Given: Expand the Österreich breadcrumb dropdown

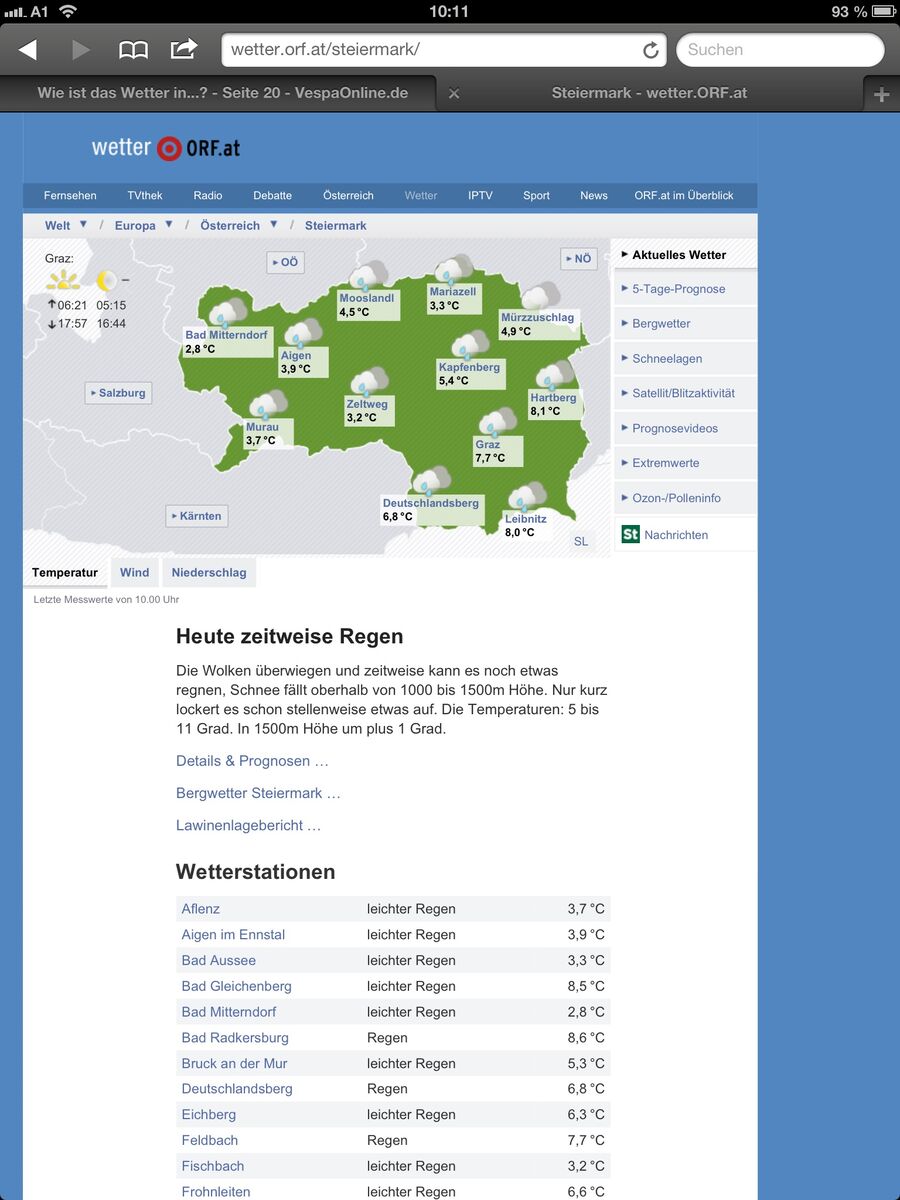Looking at the screenshot, I should tap(273, 225).
